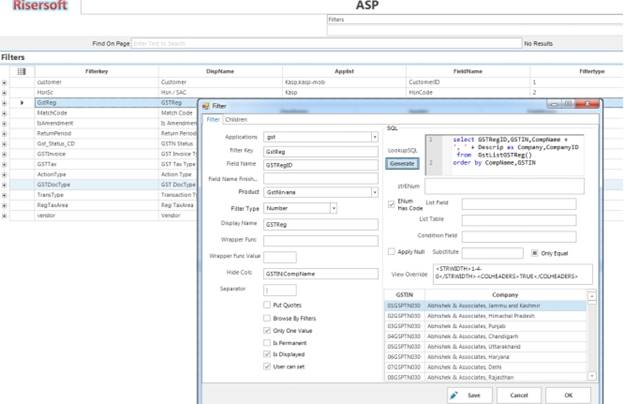Click the Find On Page search box
624x404 pixels.
coord(326,43)
